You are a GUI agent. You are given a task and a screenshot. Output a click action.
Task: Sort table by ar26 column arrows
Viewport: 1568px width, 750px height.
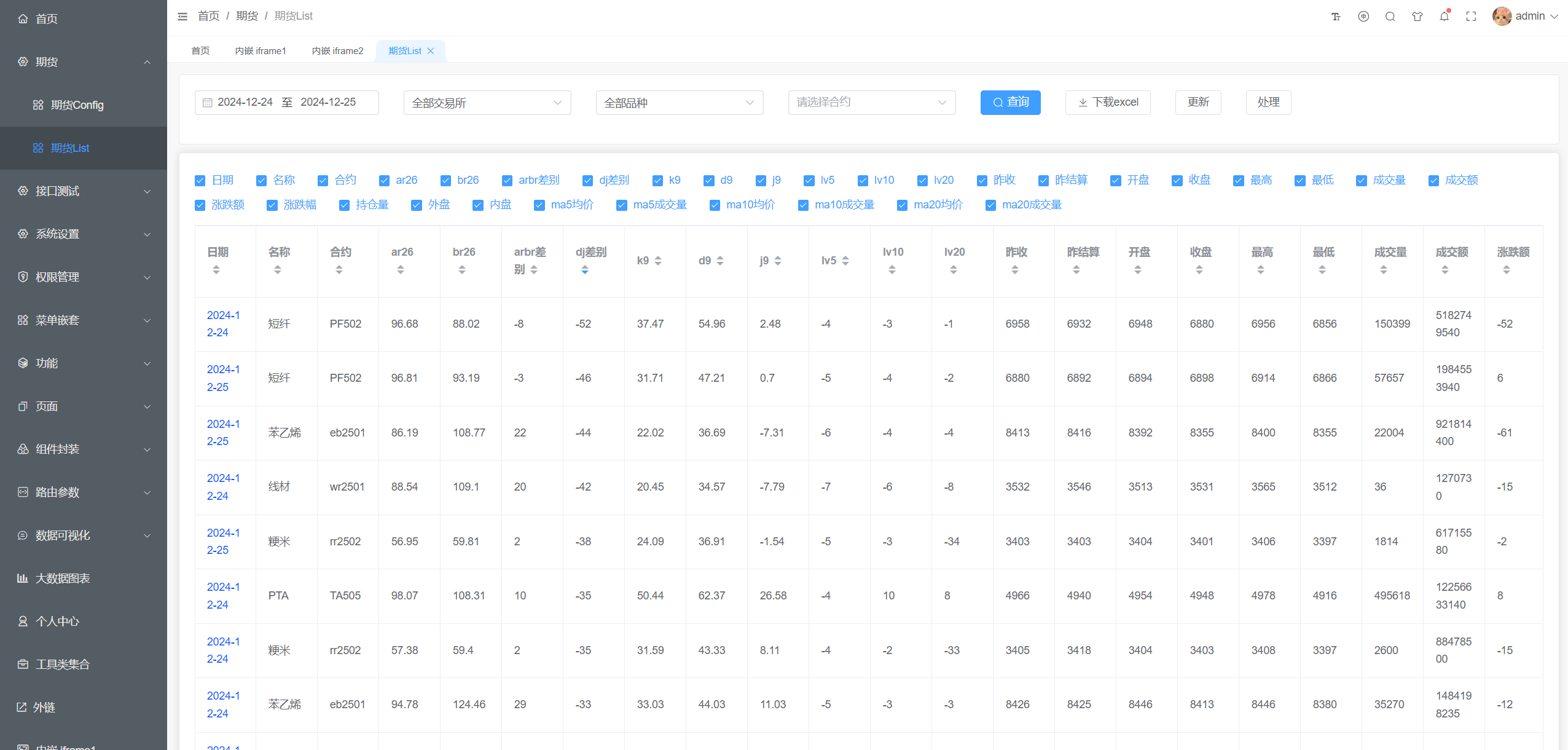tap(401, 269)
